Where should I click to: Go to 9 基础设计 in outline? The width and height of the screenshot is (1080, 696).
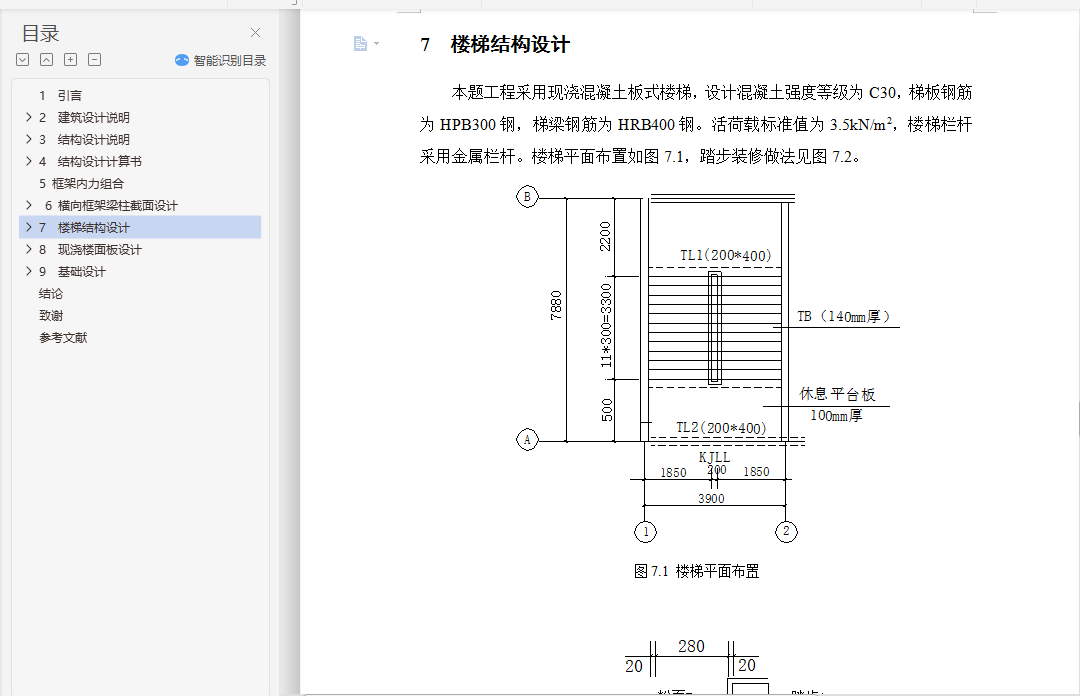[72, 272]
